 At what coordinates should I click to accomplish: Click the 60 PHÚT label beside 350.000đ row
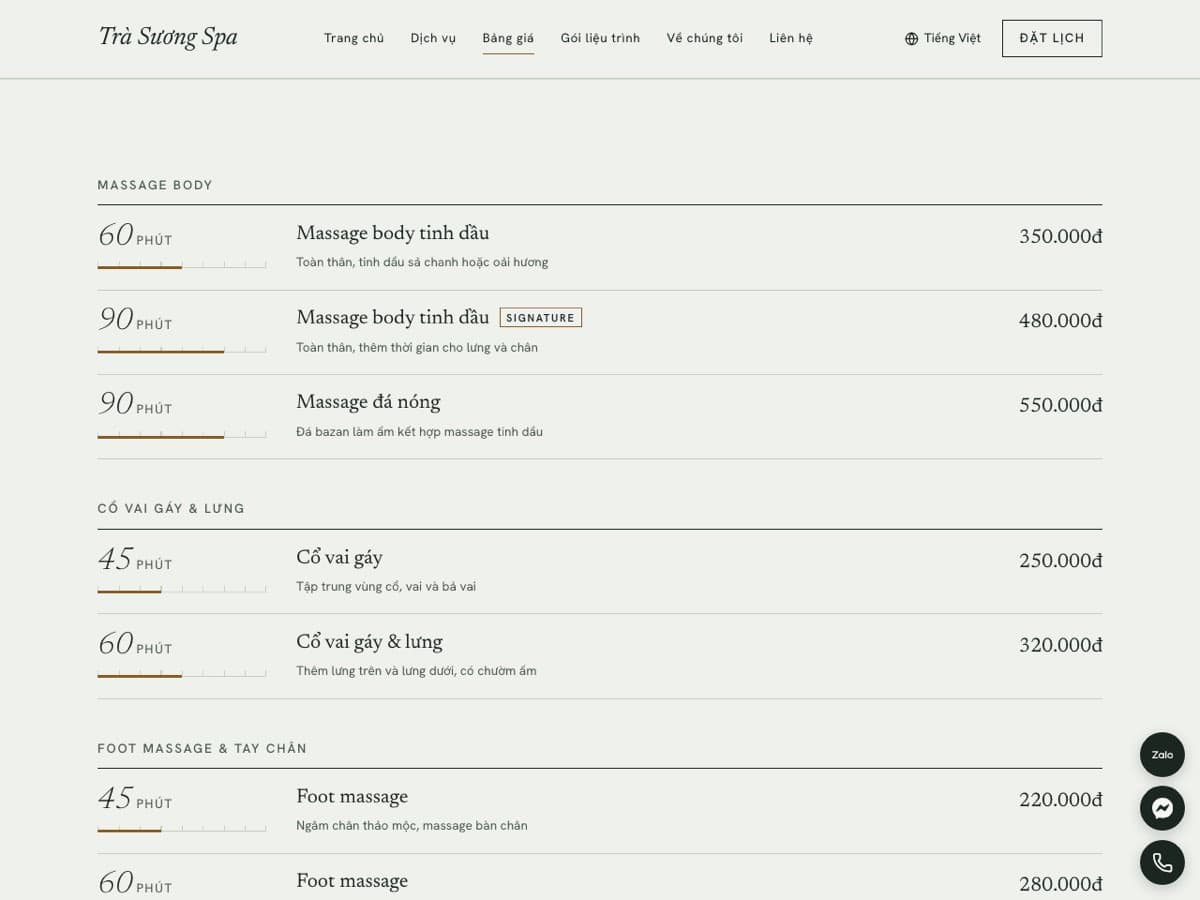135,236
